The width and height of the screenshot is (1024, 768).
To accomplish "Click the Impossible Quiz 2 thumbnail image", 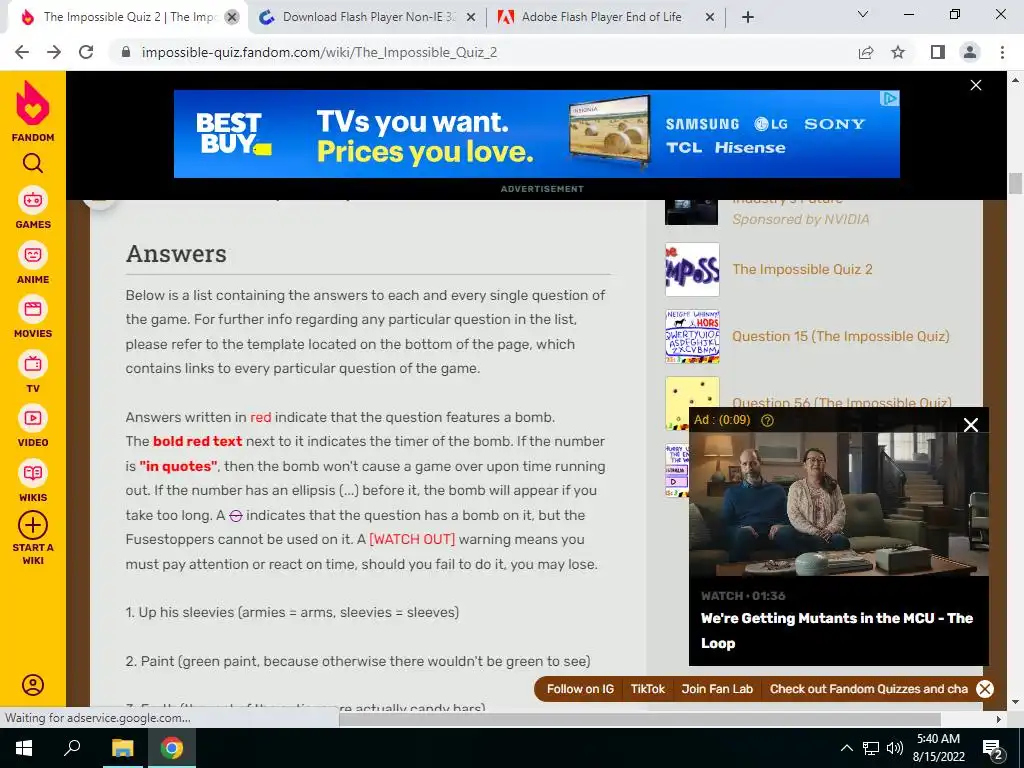I will pyautogui.click(x=692, y=270).
